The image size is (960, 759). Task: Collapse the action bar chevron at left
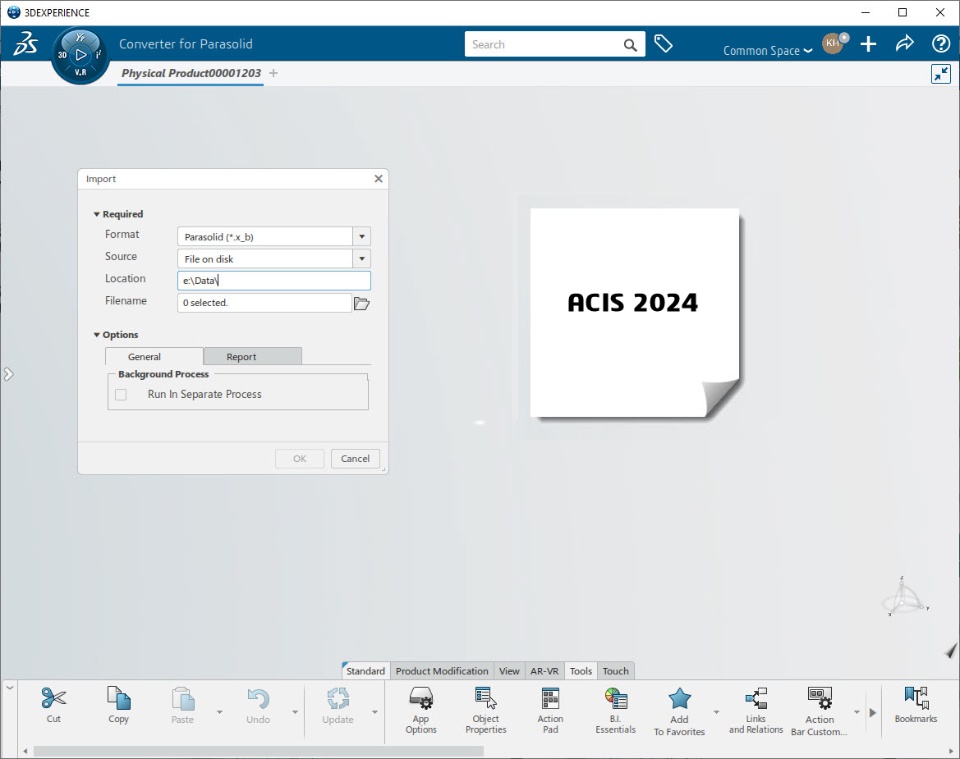tap(10, 688)
